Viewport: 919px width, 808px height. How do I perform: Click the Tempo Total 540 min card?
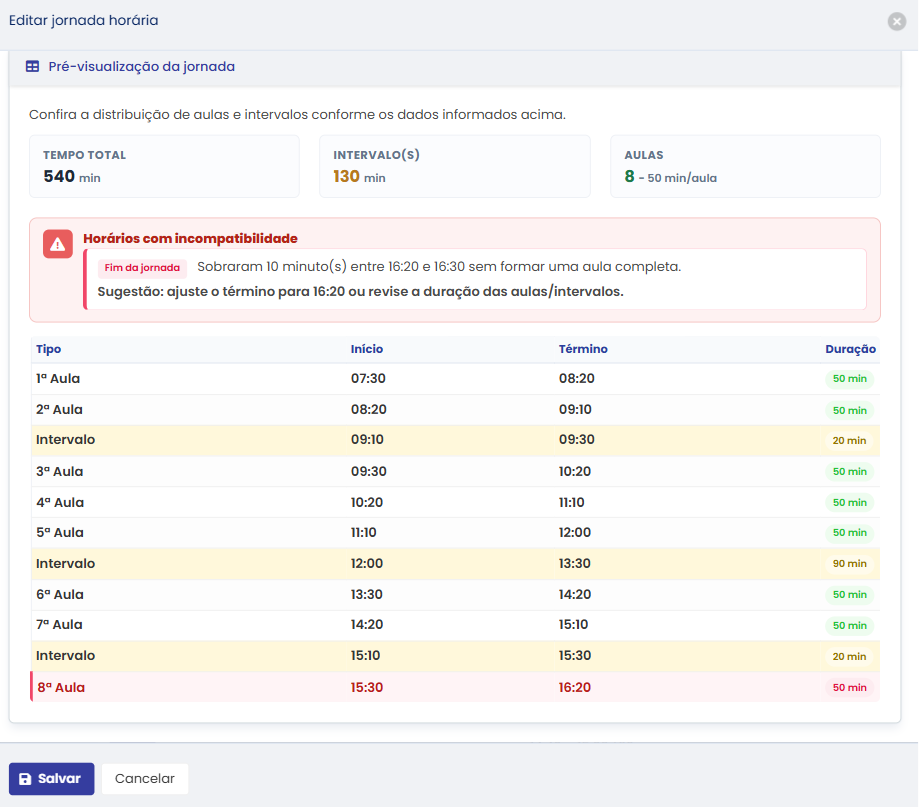click(x=165, y=166)
